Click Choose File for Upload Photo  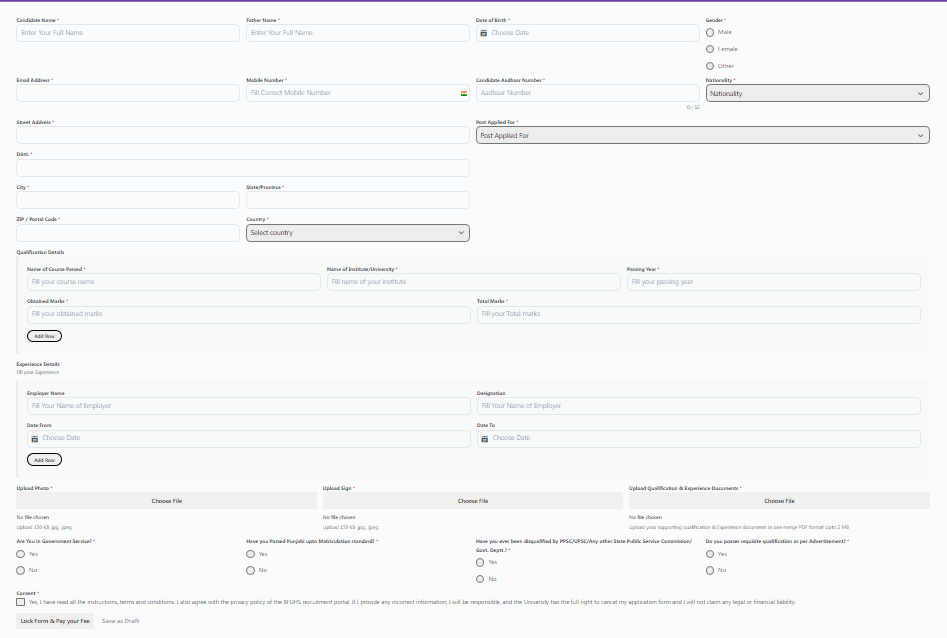tap(167, 500)
